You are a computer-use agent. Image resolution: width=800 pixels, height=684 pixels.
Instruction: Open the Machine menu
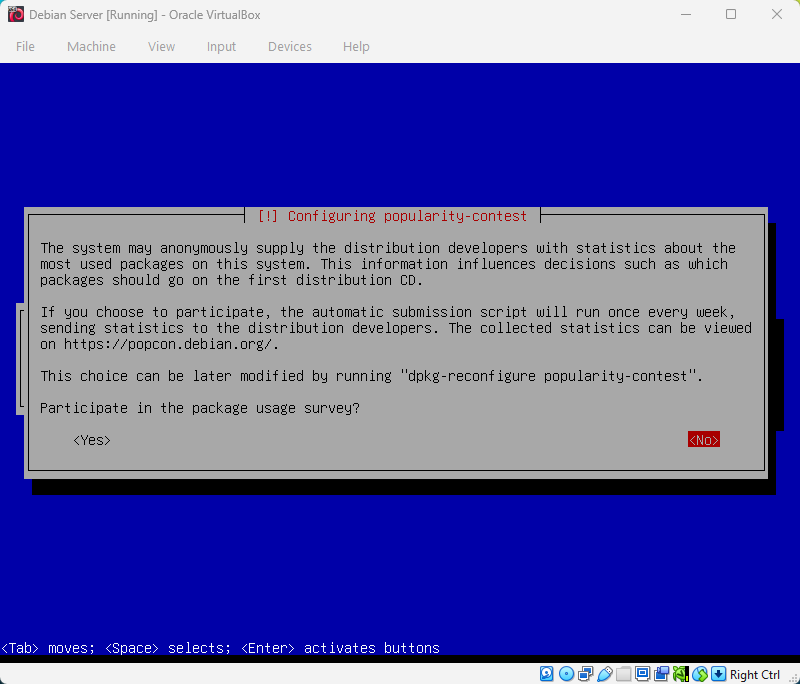click(91, 46)
